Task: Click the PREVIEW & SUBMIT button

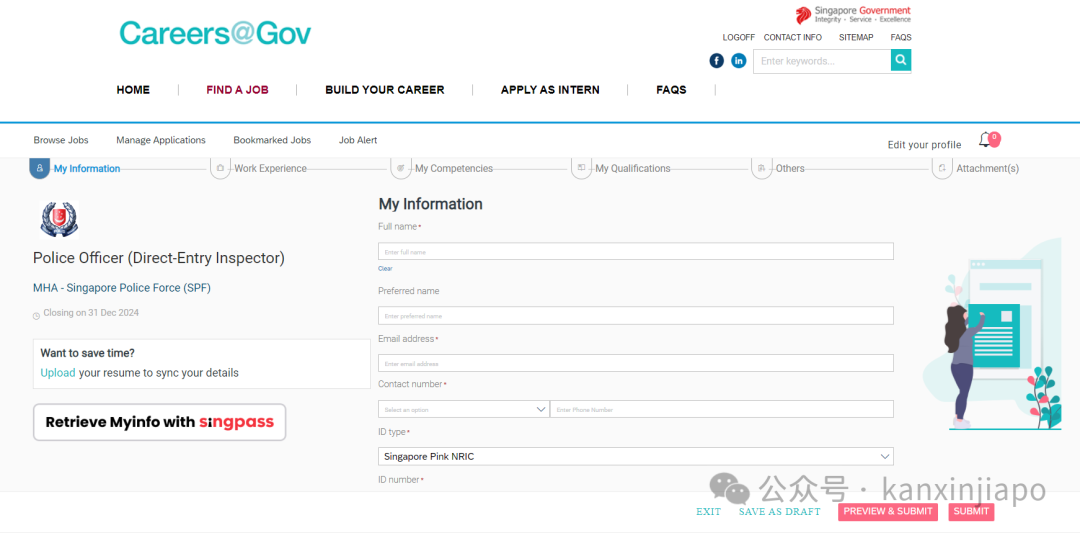Action: (x=888, y=512)
